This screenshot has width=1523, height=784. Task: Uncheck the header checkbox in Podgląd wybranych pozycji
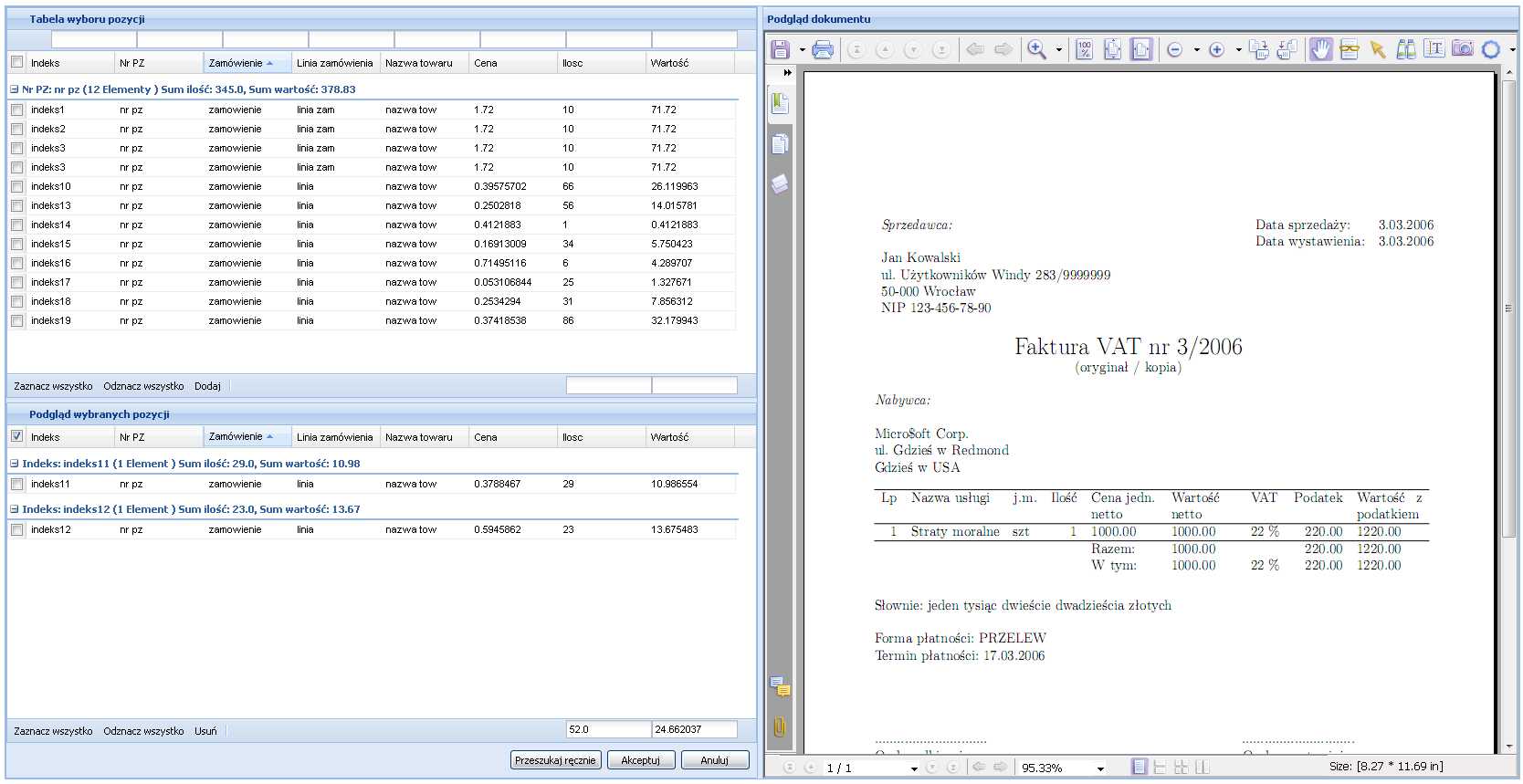click(x=17, y=436)
